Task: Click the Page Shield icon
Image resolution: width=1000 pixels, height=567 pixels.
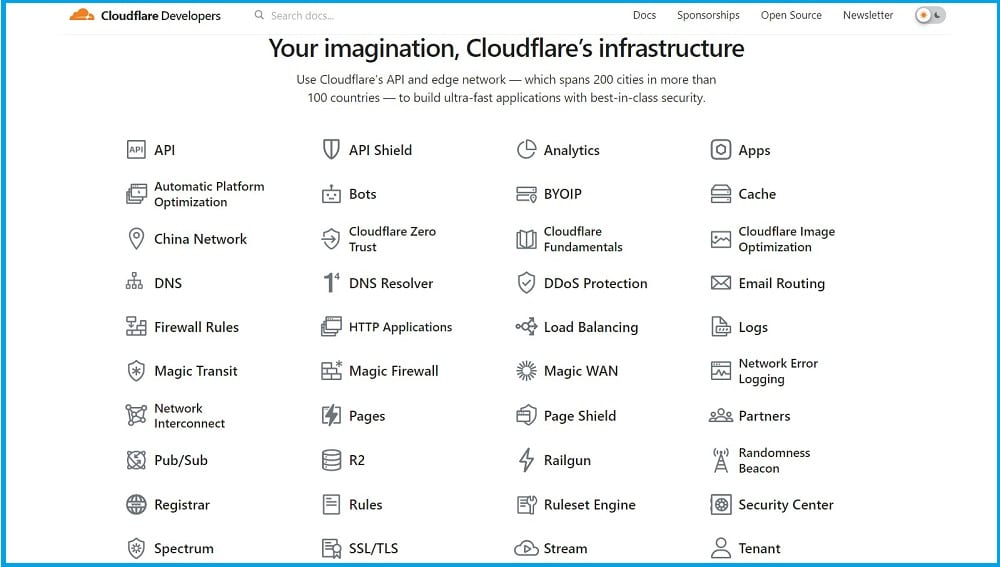Action: (526, 415)
